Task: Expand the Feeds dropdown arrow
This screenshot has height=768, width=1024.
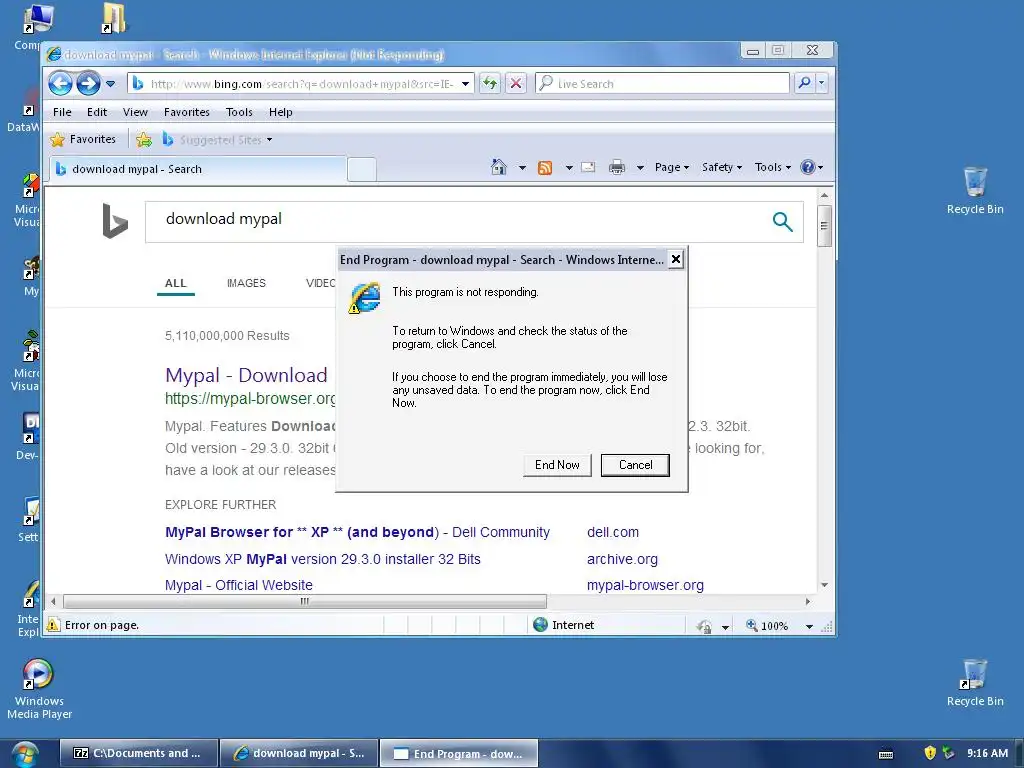Action: pyautogui.click(x=569, y=168)
